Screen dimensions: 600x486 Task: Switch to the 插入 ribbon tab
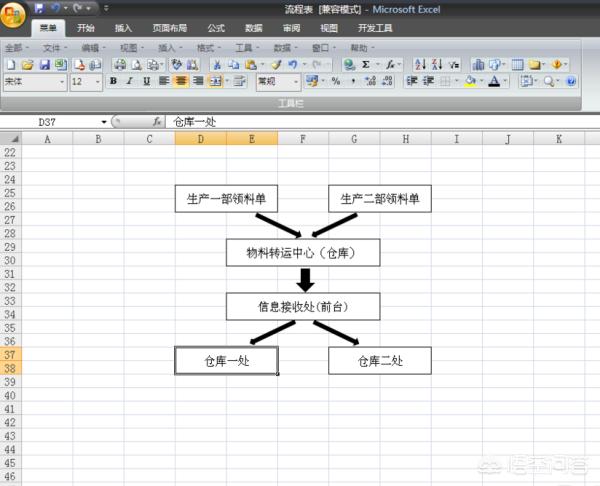tap(123, 28)
